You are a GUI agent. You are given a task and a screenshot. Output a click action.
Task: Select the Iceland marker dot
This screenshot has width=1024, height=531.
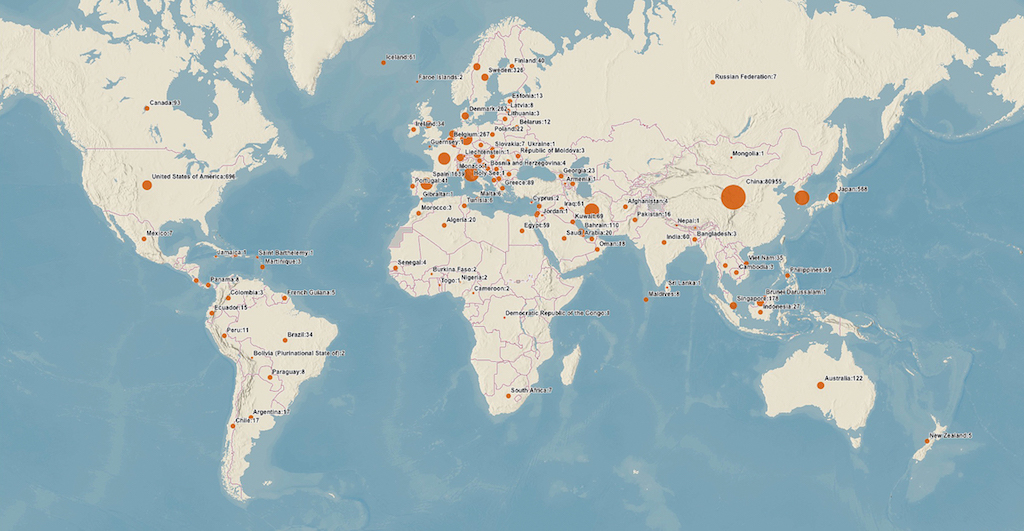coord(382,63)
